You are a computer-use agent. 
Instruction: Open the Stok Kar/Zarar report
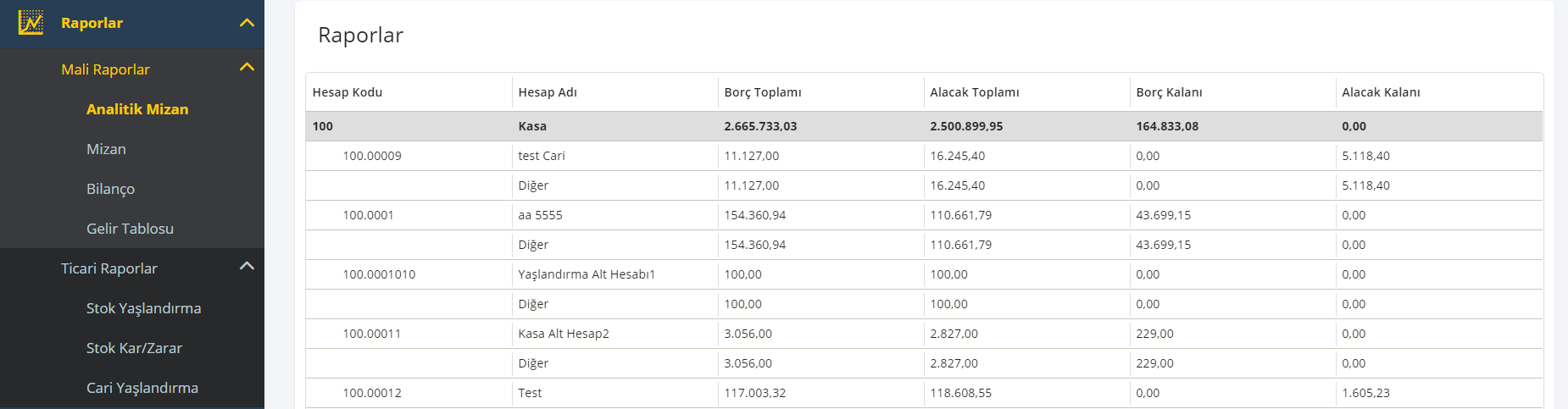pos(134,348)
